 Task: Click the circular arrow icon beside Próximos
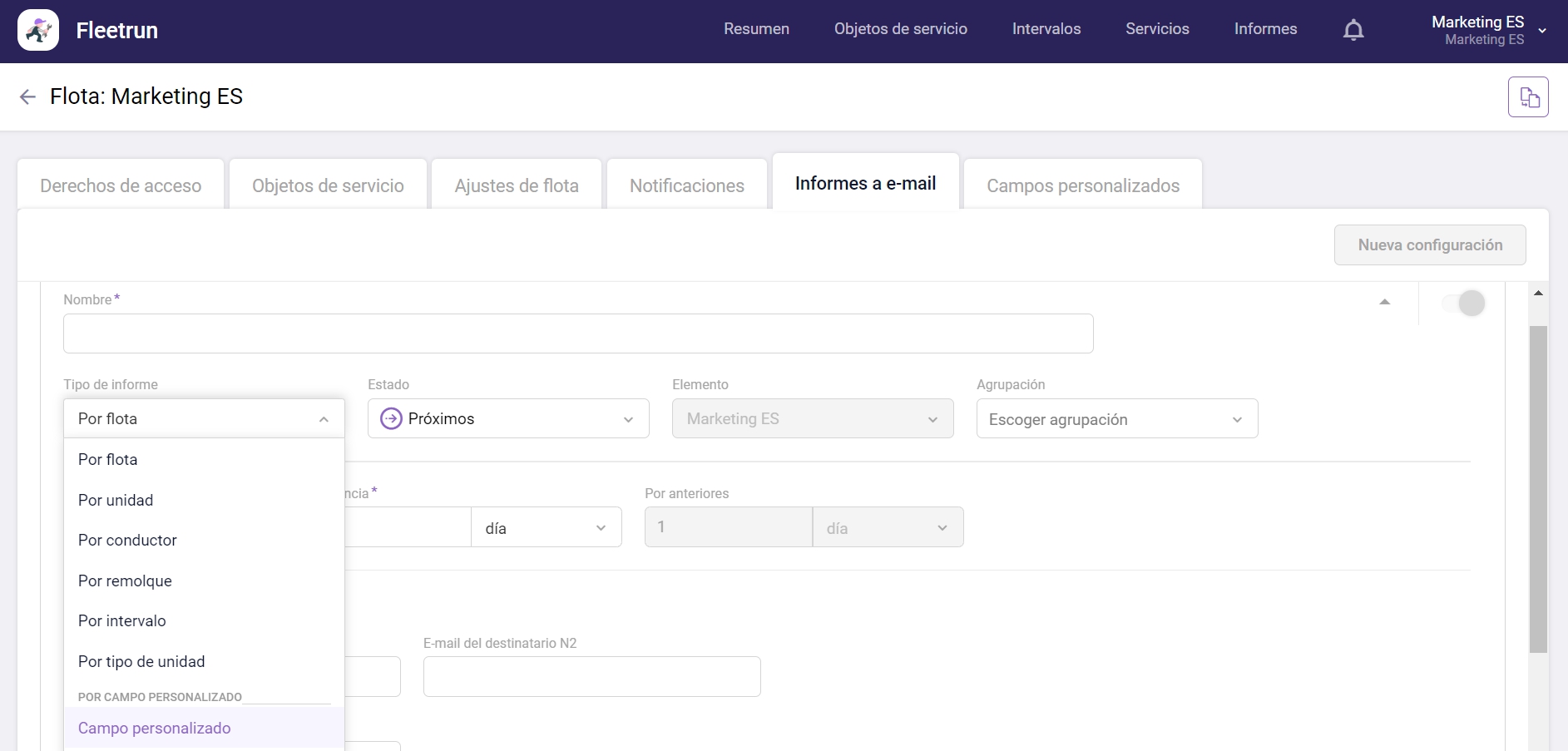pos(390,418)
